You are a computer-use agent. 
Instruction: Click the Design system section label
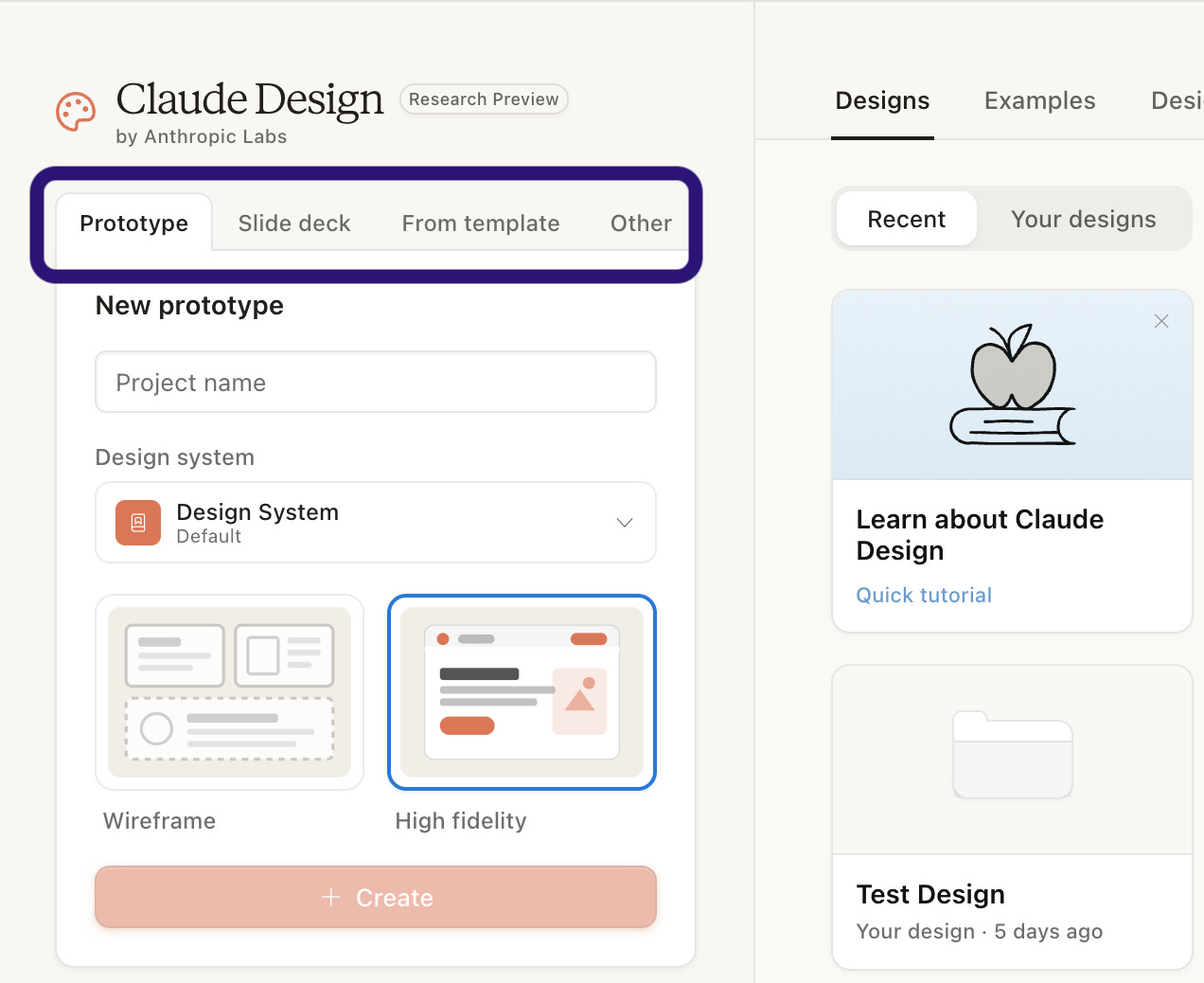(175, 457)
